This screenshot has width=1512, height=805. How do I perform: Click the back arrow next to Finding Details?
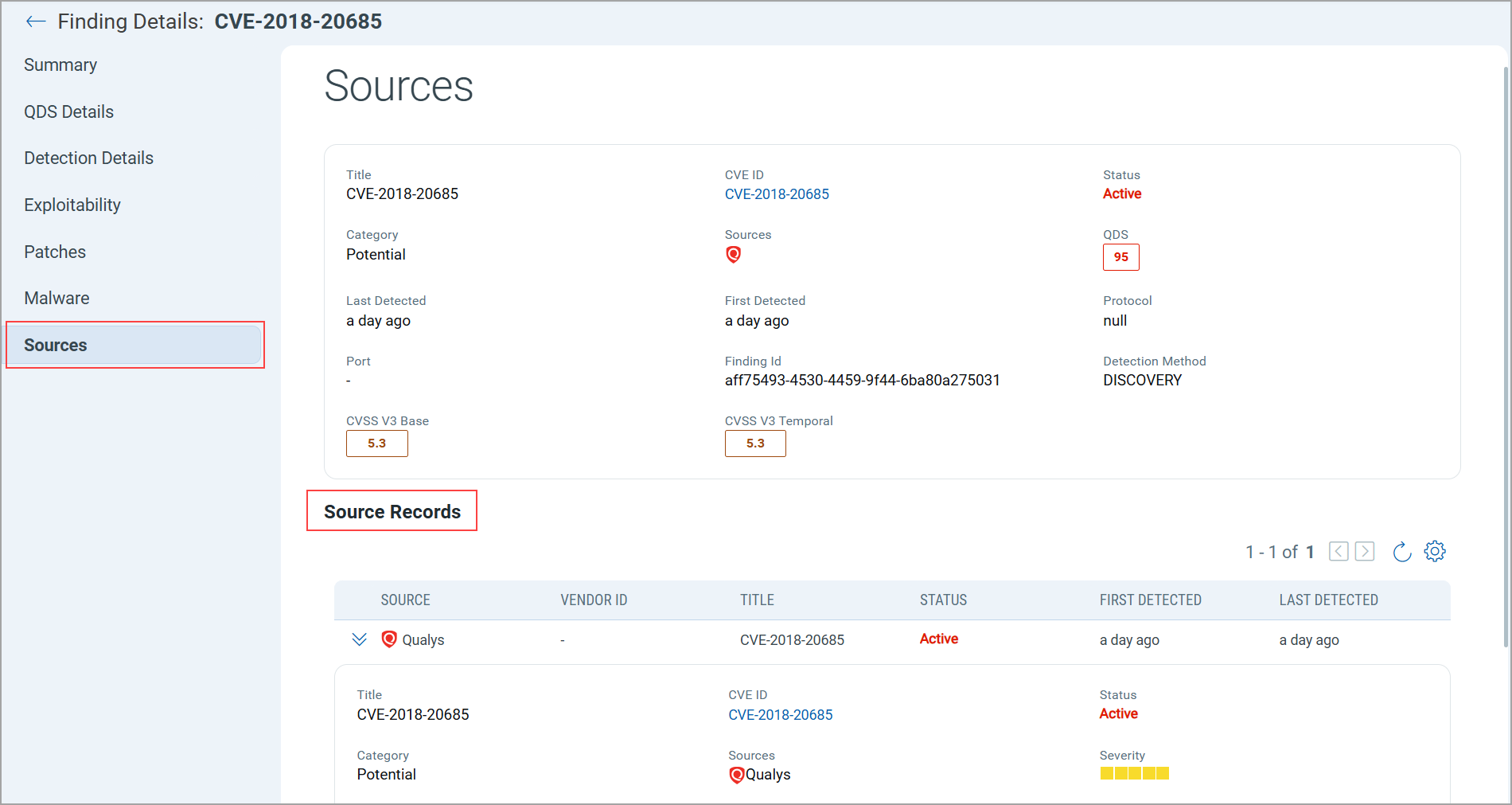[x=36, y=21]
